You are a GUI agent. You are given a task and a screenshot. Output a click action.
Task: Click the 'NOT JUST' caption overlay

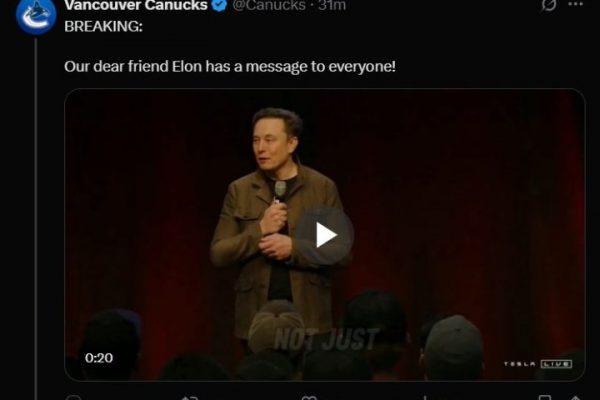pyautogui.click(x=326, y=339)
